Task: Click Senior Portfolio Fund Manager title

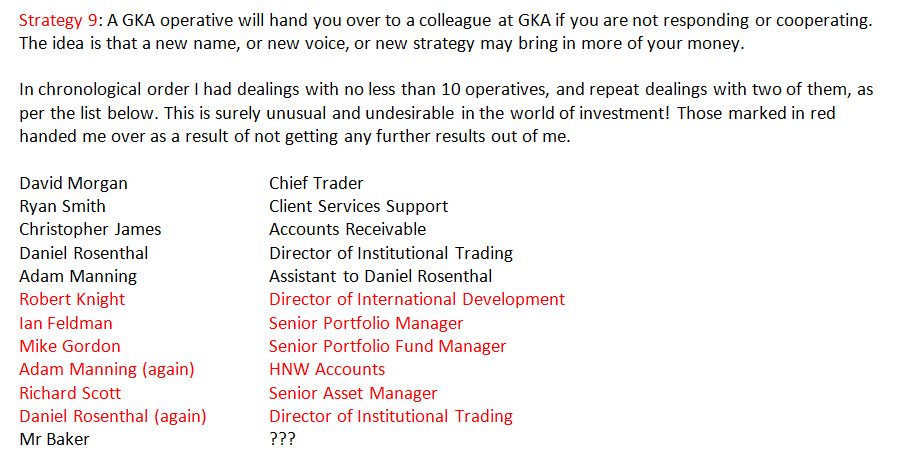Action: coord(387,346)
